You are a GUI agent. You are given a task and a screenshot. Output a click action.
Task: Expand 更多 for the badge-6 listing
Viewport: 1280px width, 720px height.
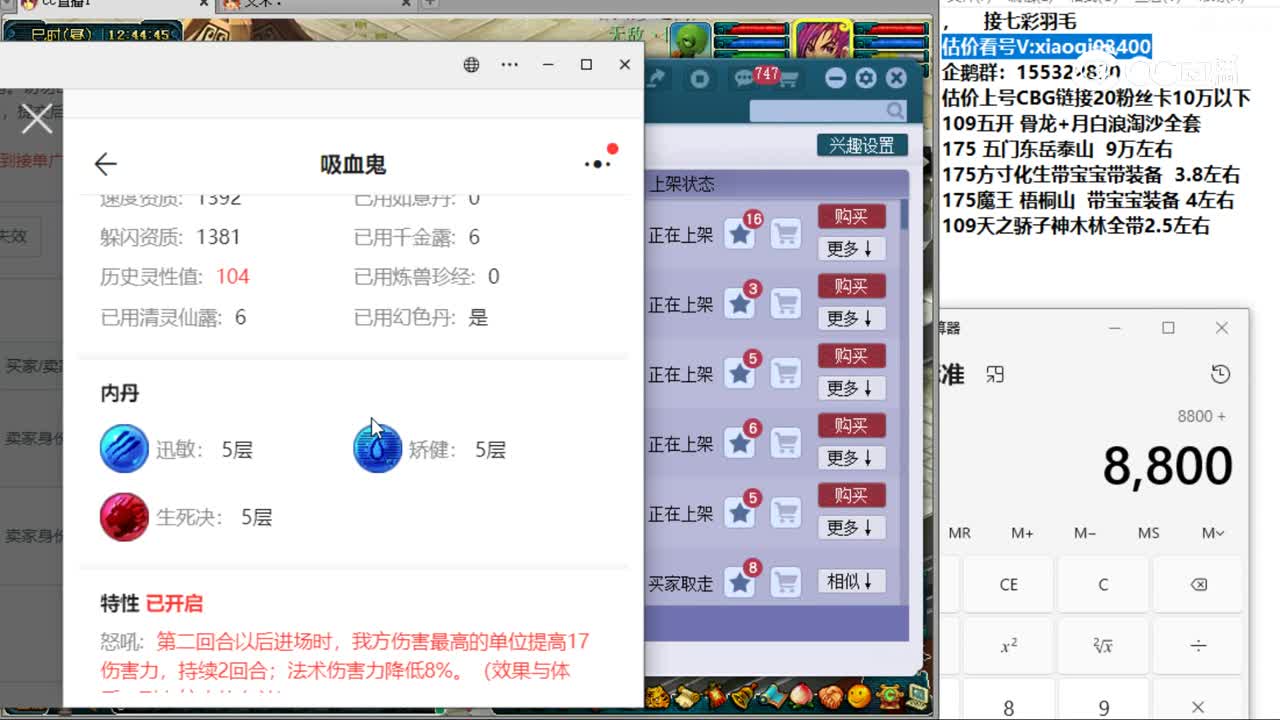[x=851, y=458]
